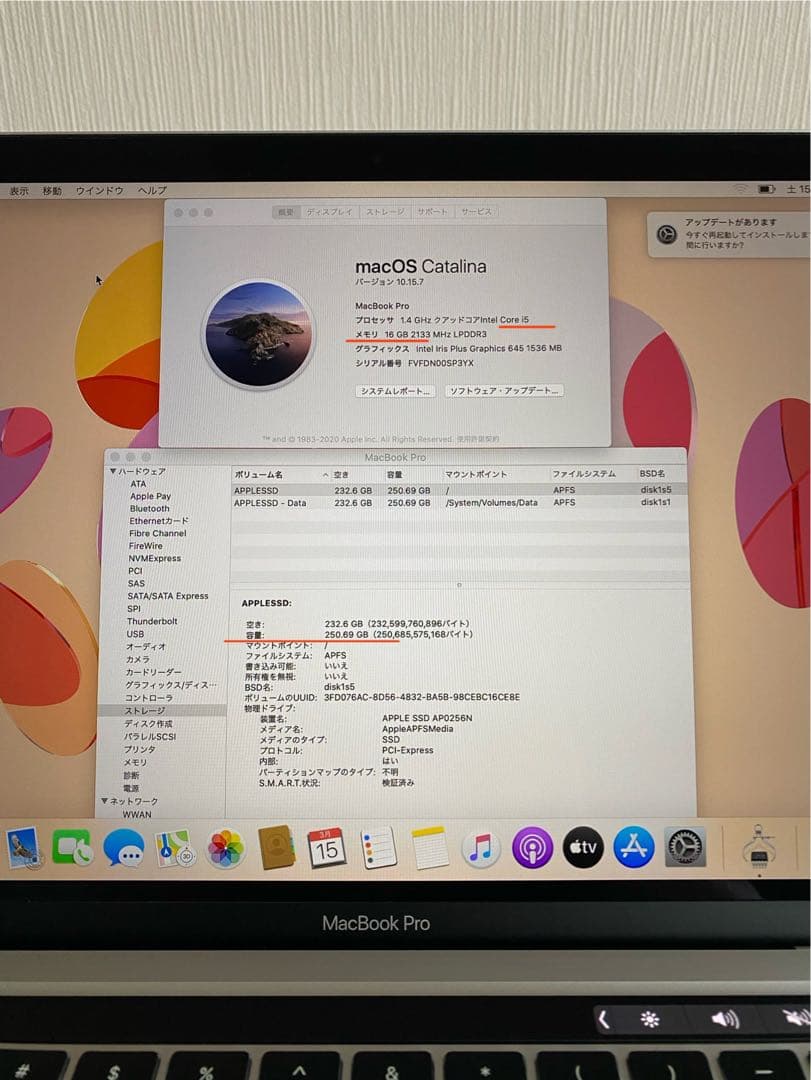Open the ヘルプ menu
Viewport: 811px width, 1080px height.
coord(152,190)
